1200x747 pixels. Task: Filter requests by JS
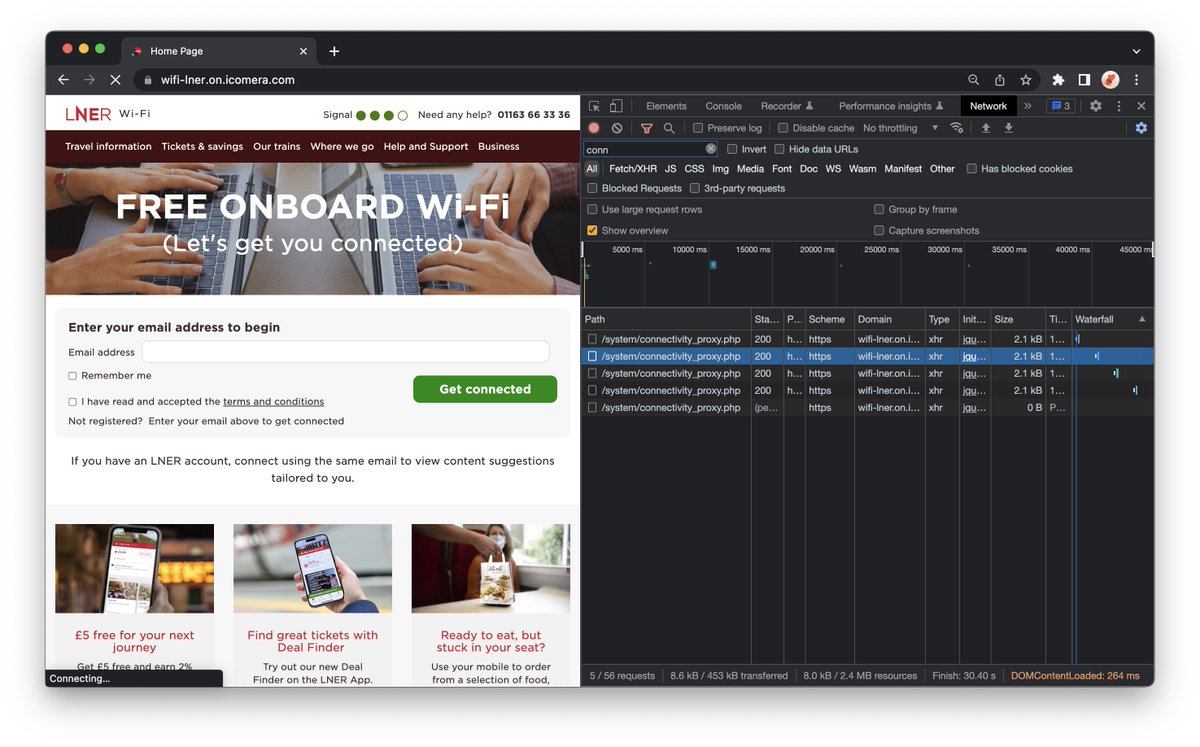670,169
